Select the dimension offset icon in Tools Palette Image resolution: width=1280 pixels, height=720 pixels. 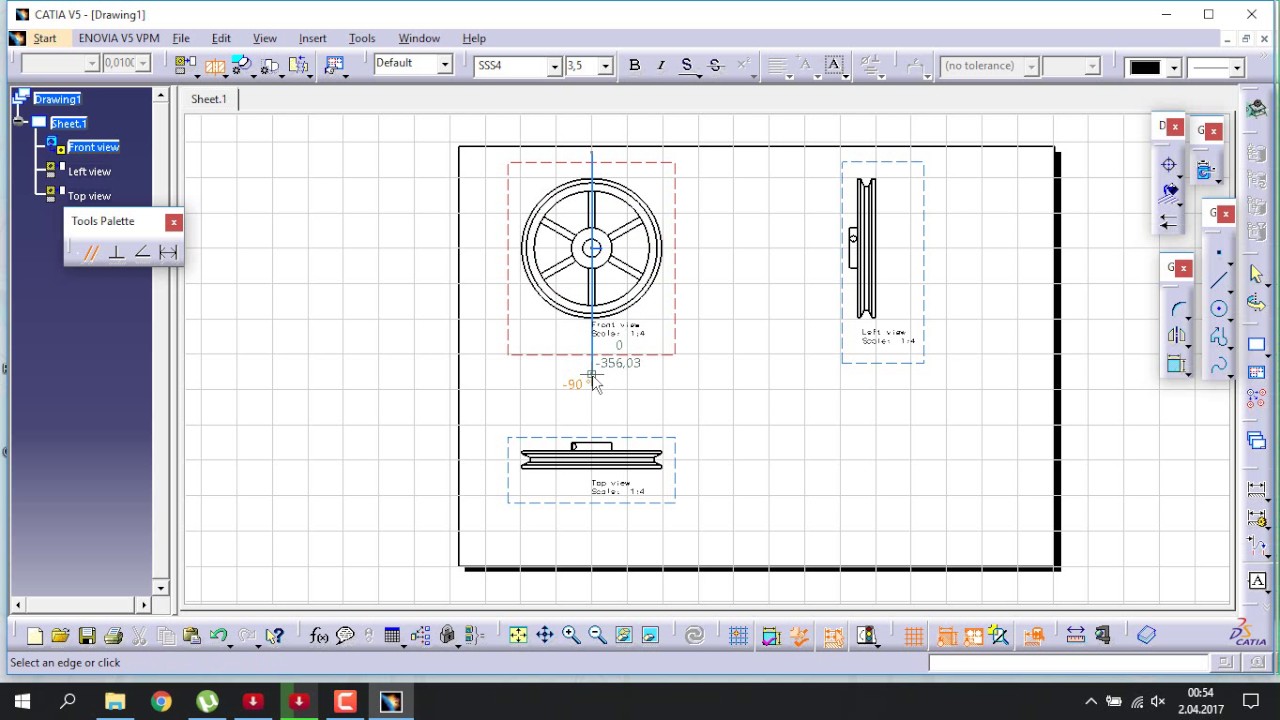point(168,253)
